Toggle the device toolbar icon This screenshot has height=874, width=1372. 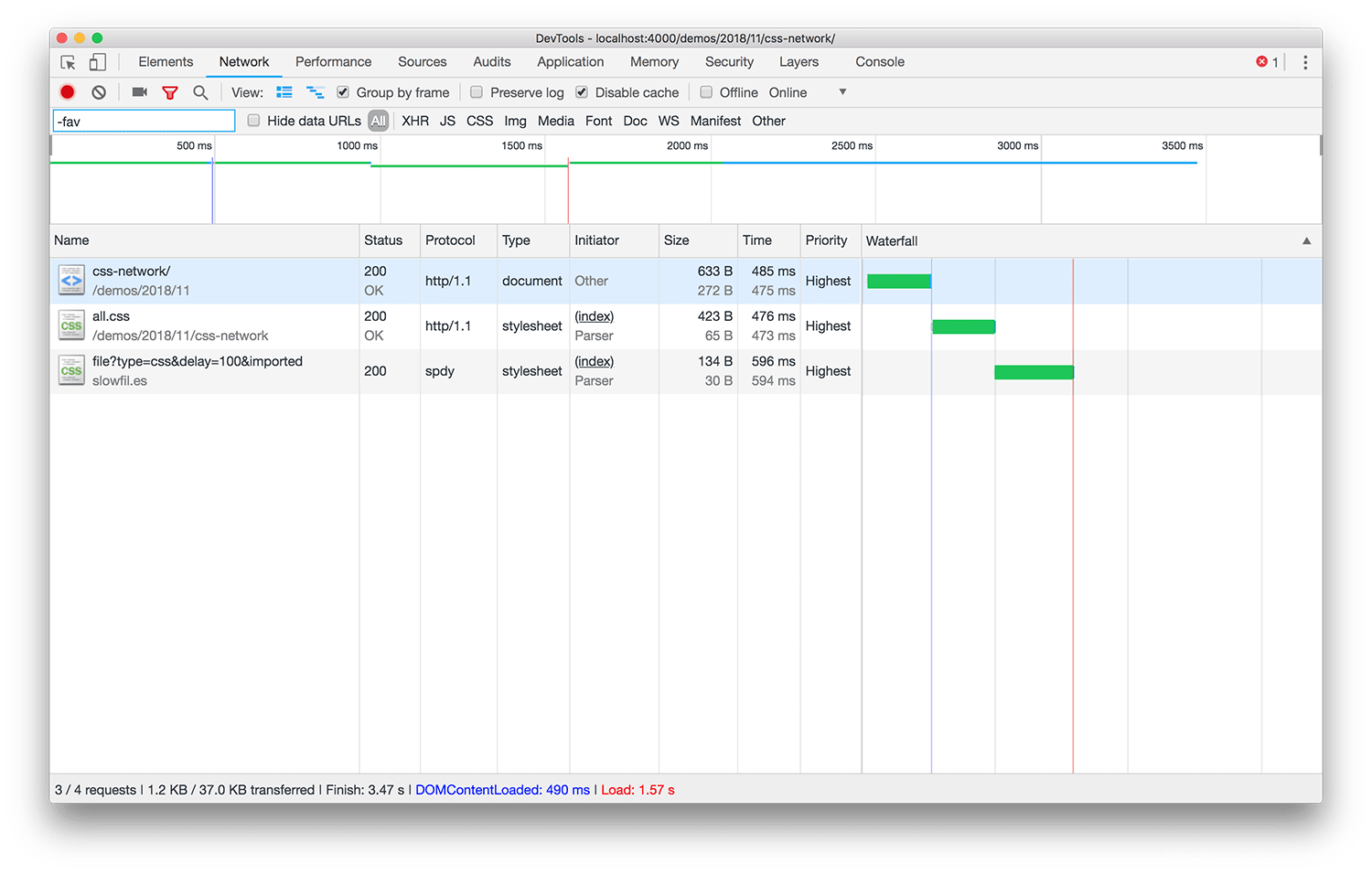[x=97, y=62]
